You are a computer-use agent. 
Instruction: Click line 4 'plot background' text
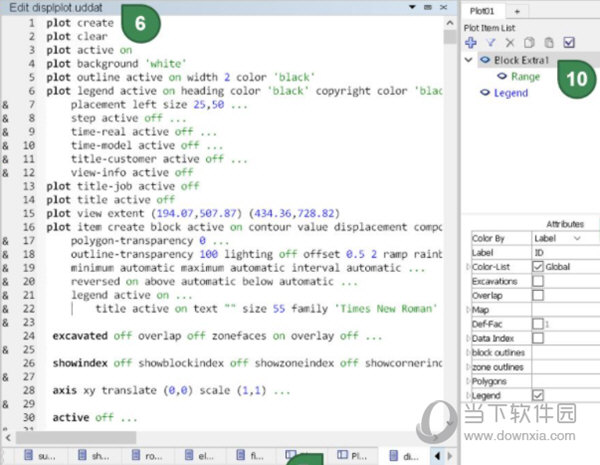[x=92, y=64]
